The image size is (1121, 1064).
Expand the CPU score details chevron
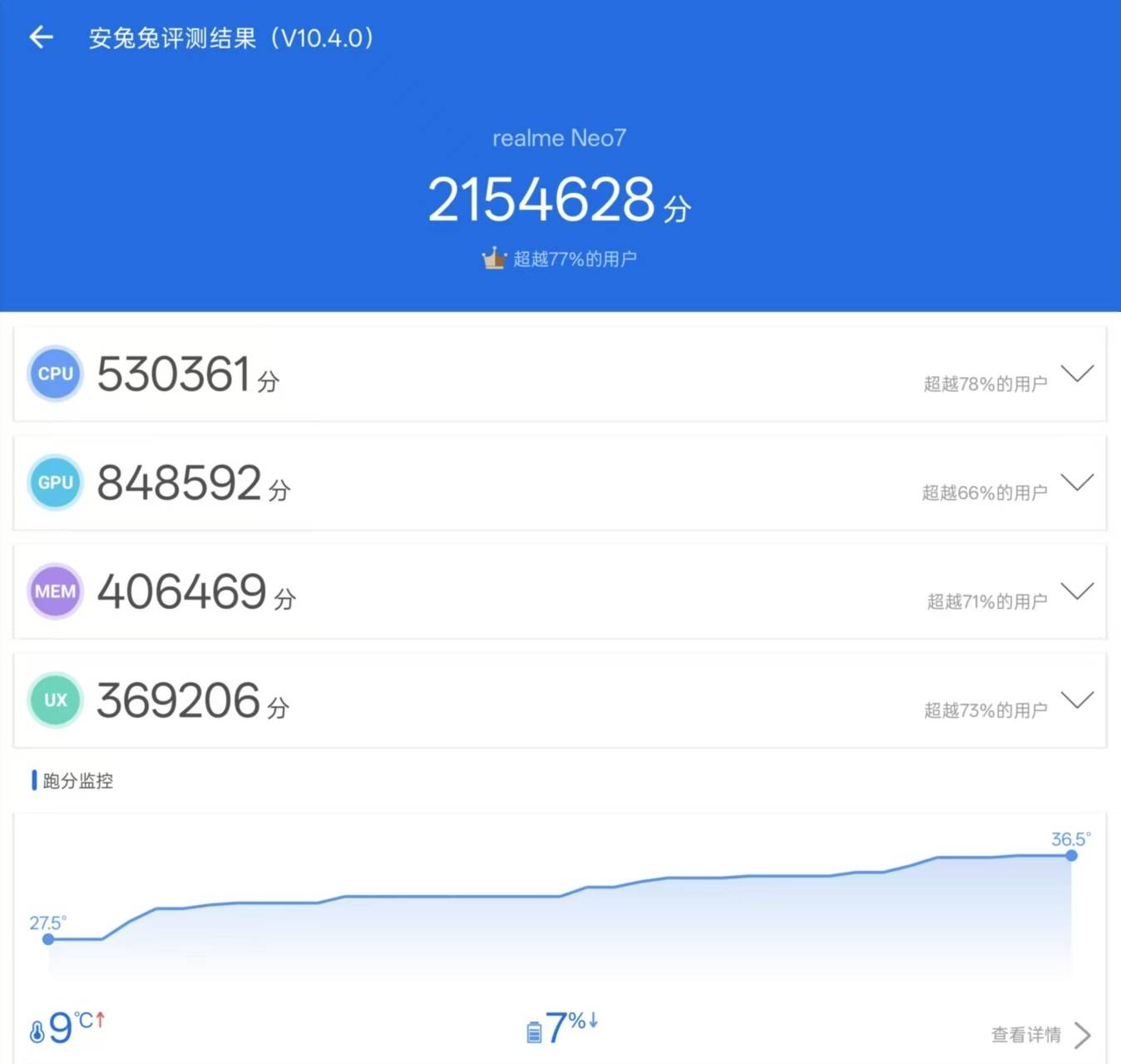(1078, 374)
